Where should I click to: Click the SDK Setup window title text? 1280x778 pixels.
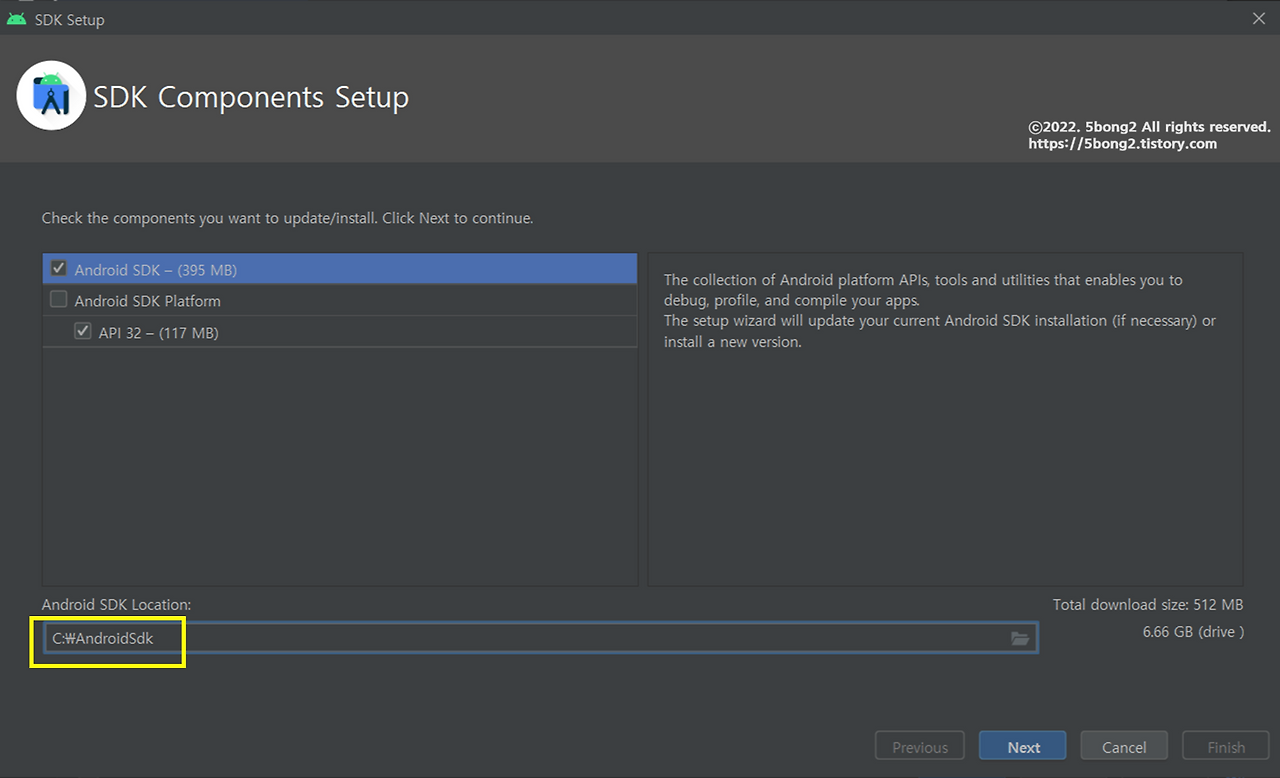(69, 19)
